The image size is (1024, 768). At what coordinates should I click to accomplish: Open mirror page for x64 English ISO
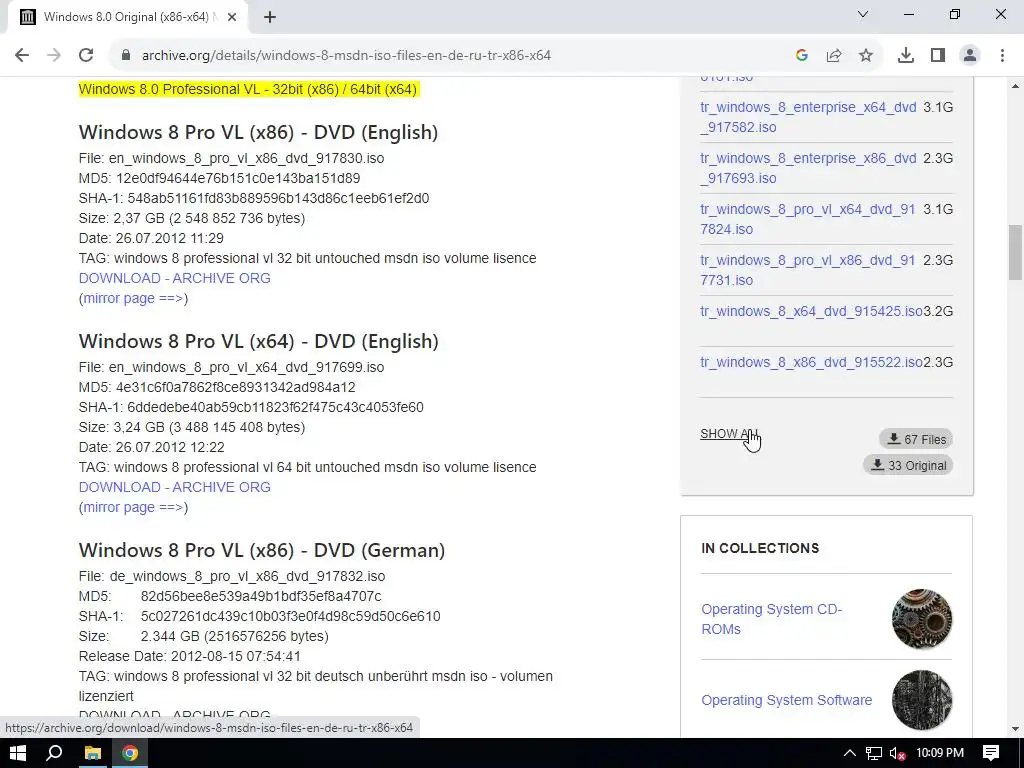(x=133, y=507)
